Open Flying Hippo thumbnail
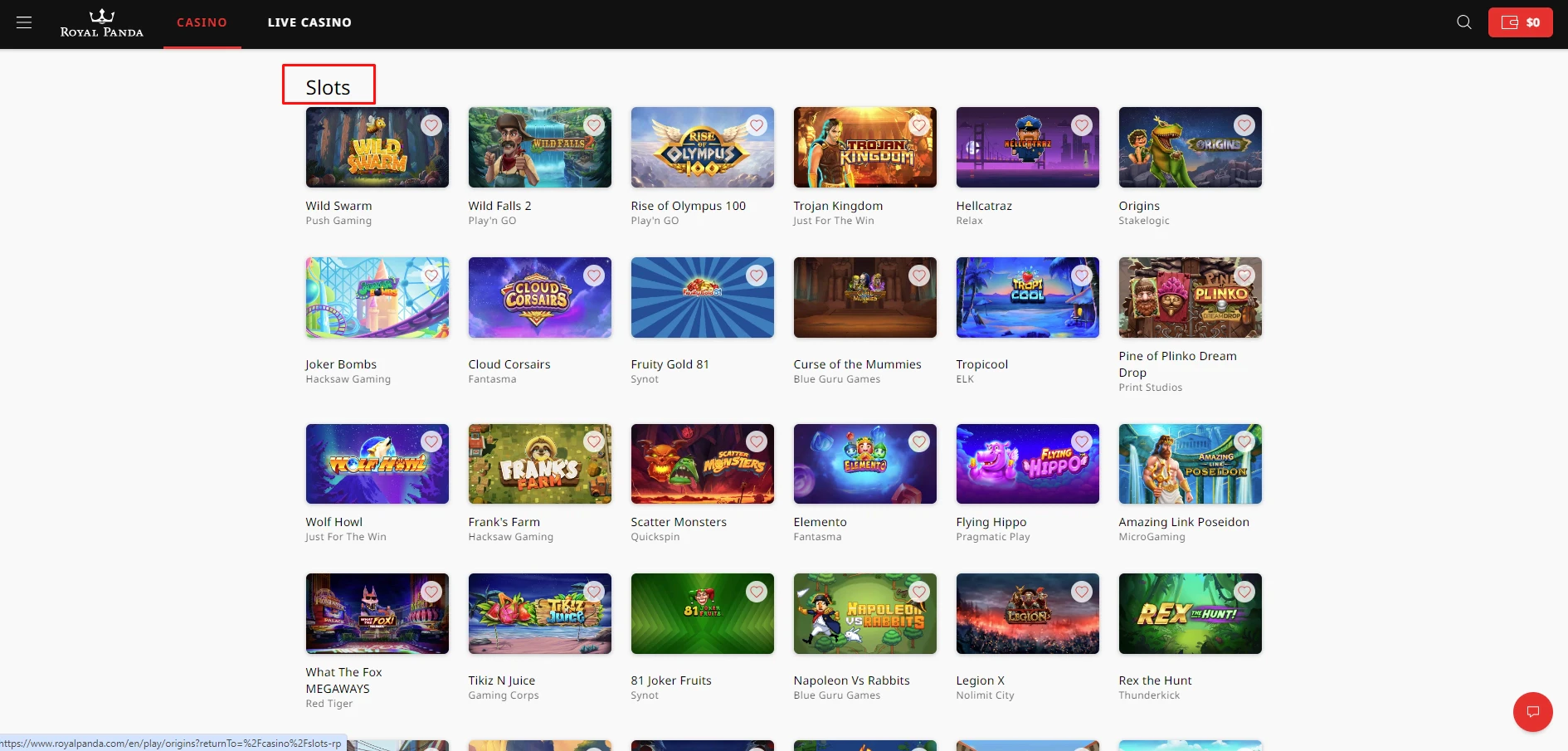 1028,464
